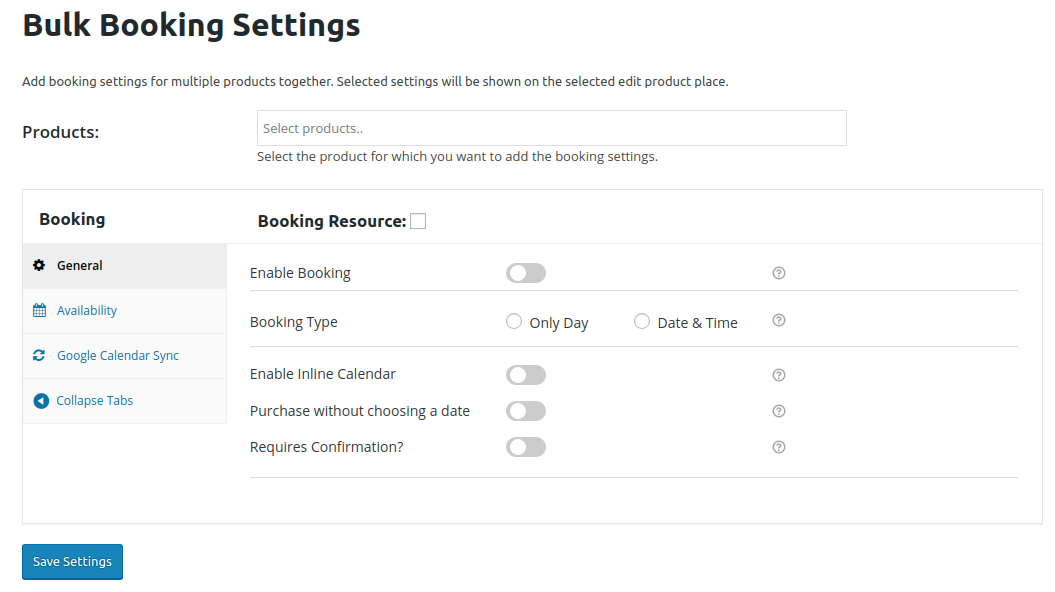Select the Date & Time radio option
Image resolution: width=1055 pixels, height=592 pixels.
click(642, 322)
